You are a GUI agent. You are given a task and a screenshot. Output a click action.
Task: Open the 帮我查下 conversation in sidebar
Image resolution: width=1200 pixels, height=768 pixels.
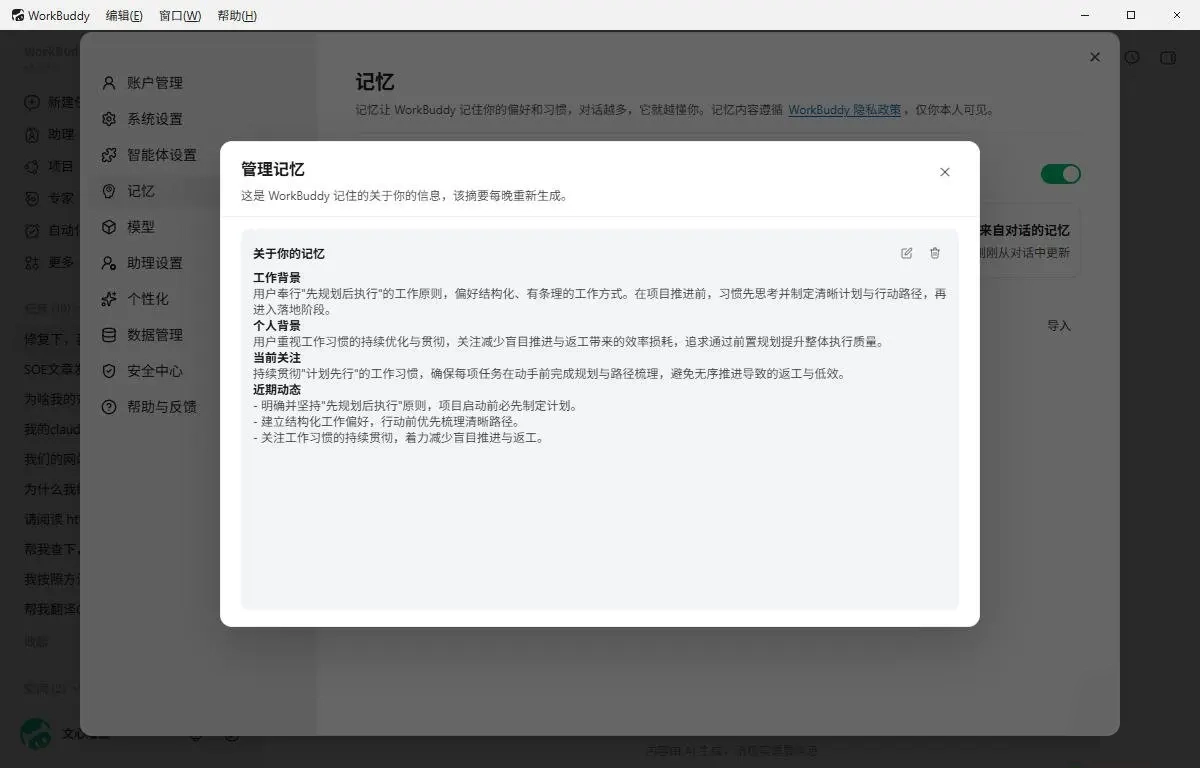(52, 549)
